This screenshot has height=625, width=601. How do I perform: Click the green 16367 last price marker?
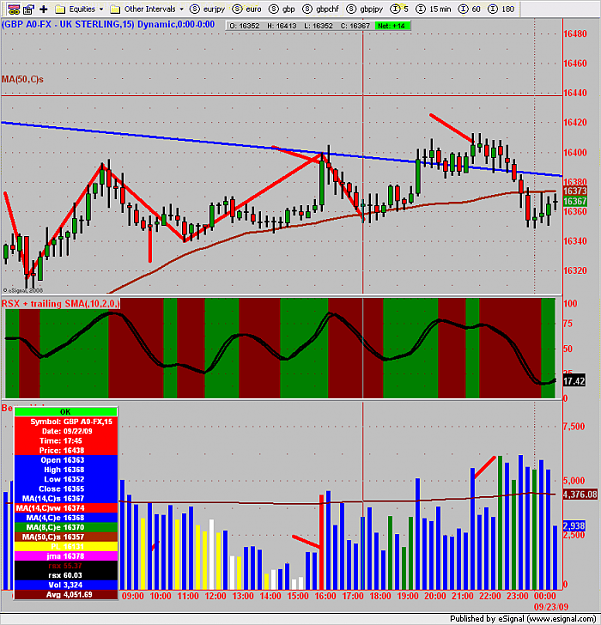click(x=575, y=201)
